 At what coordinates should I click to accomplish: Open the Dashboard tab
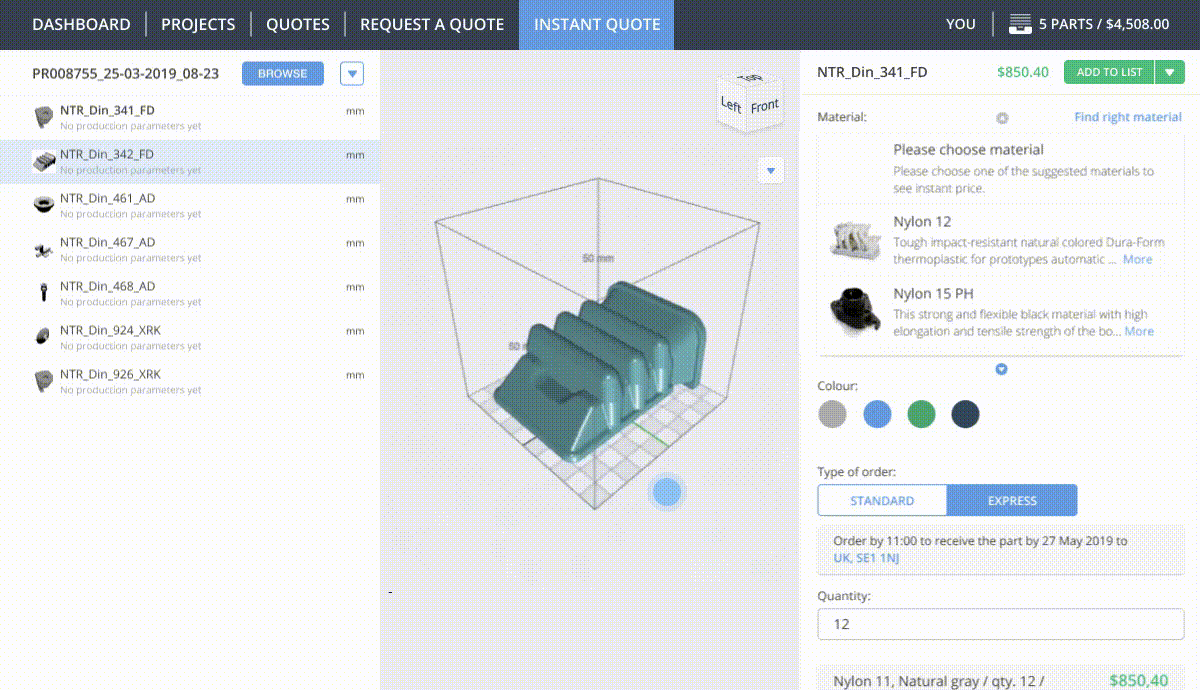pos(81,24)
